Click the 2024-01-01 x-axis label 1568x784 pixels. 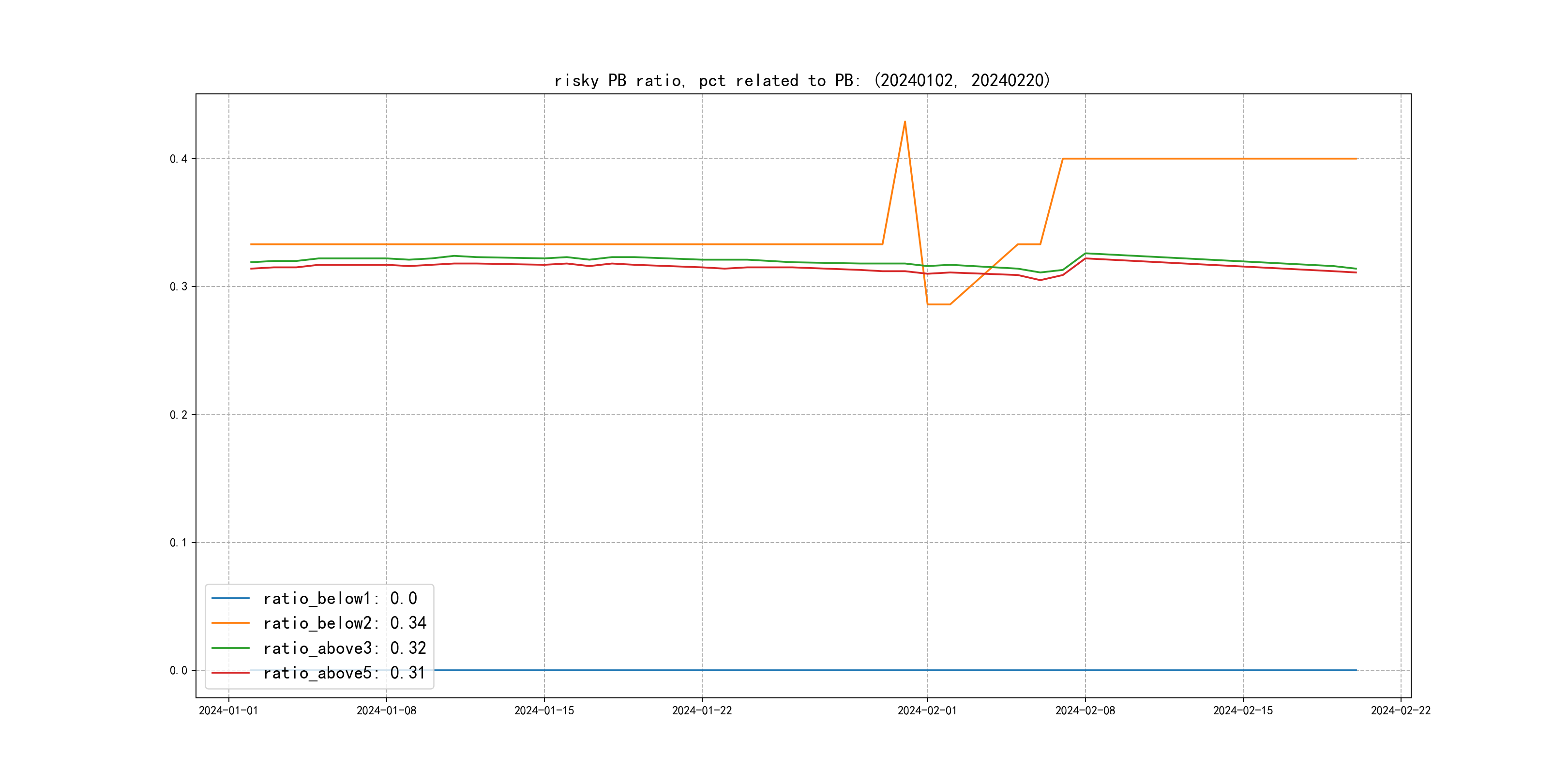[228, 710]
